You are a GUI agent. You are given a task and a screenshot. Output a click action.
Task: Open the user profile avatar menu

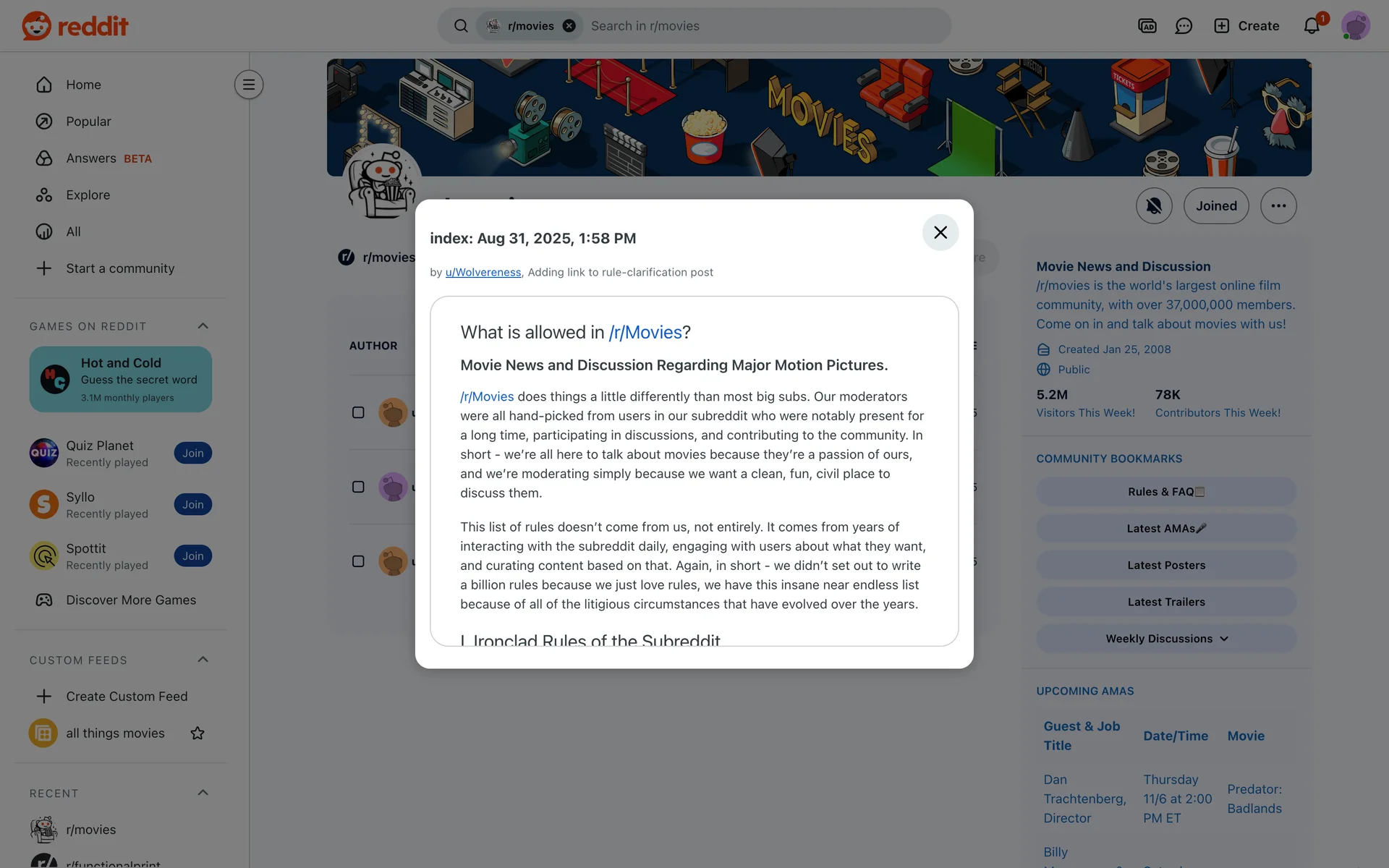click(x=1356, y=26)
